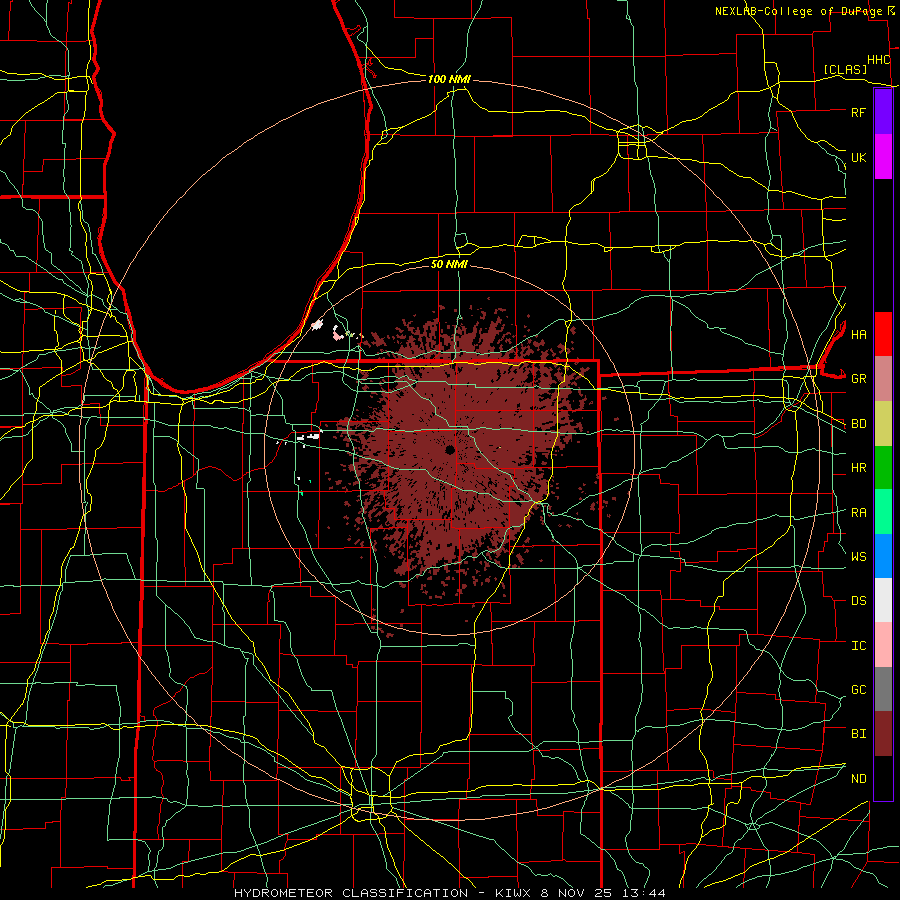Screen dimensions: 900x900
Task: Click the DS legend label
Action: click(858, 601)
